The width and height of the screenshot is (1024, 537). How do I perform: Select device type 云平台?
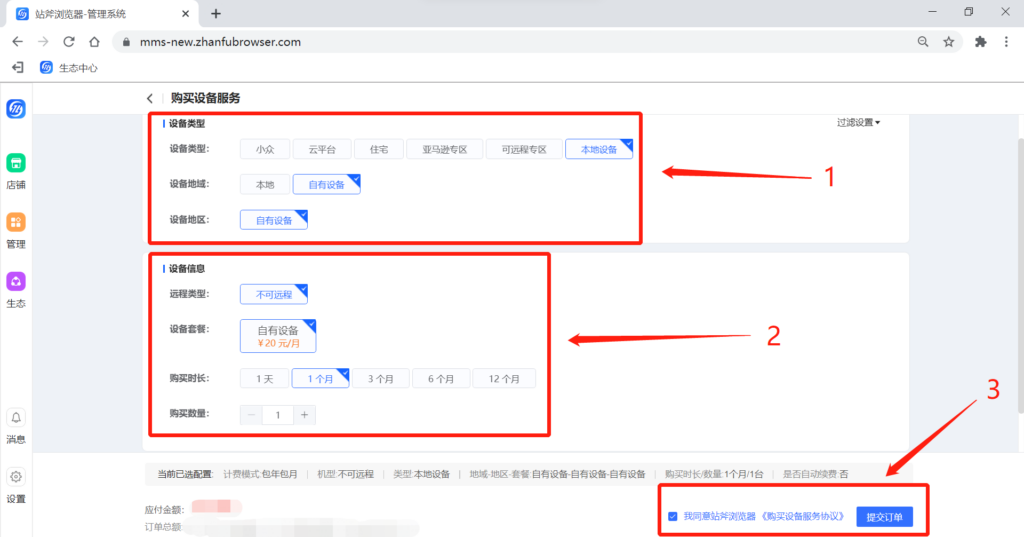[x=322, y=150]
